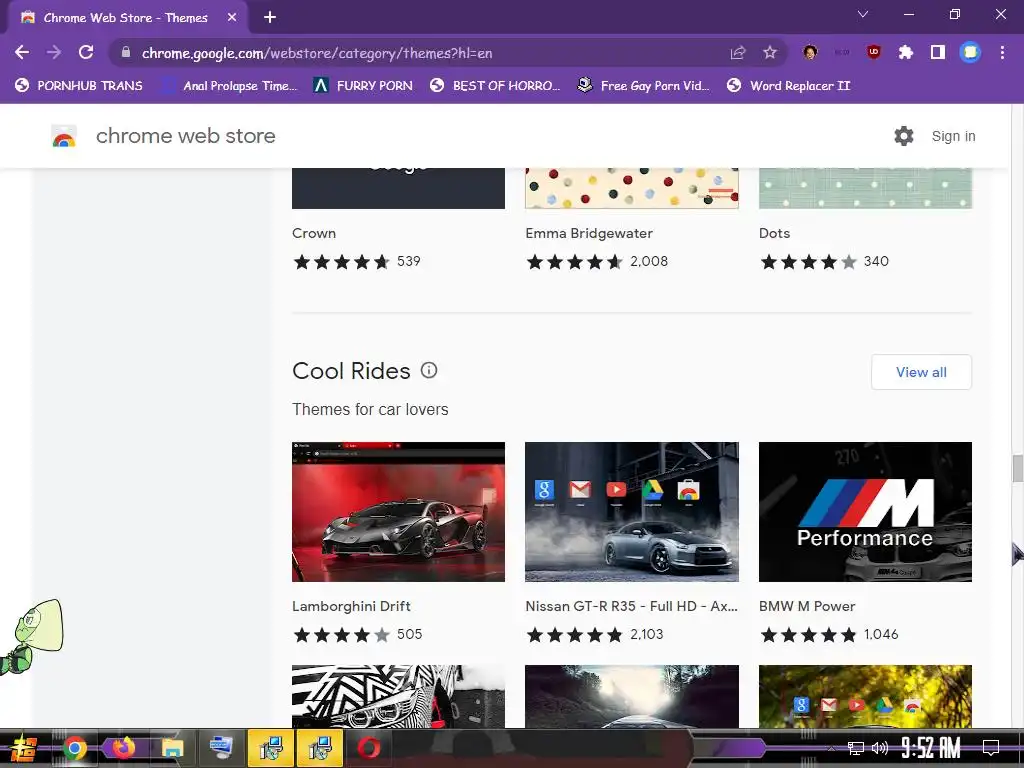Open the black-and-white zebra camouflage car theme

(x=398, y=696)
